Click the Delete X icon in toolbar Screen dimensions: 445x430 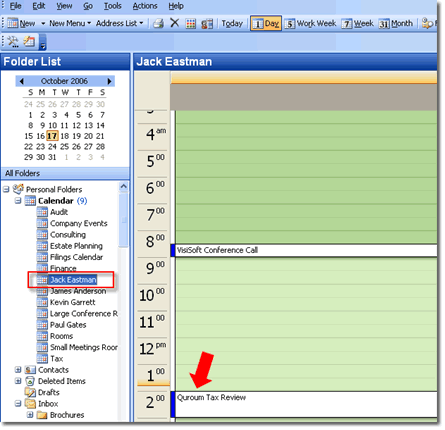tap(174, 23)
